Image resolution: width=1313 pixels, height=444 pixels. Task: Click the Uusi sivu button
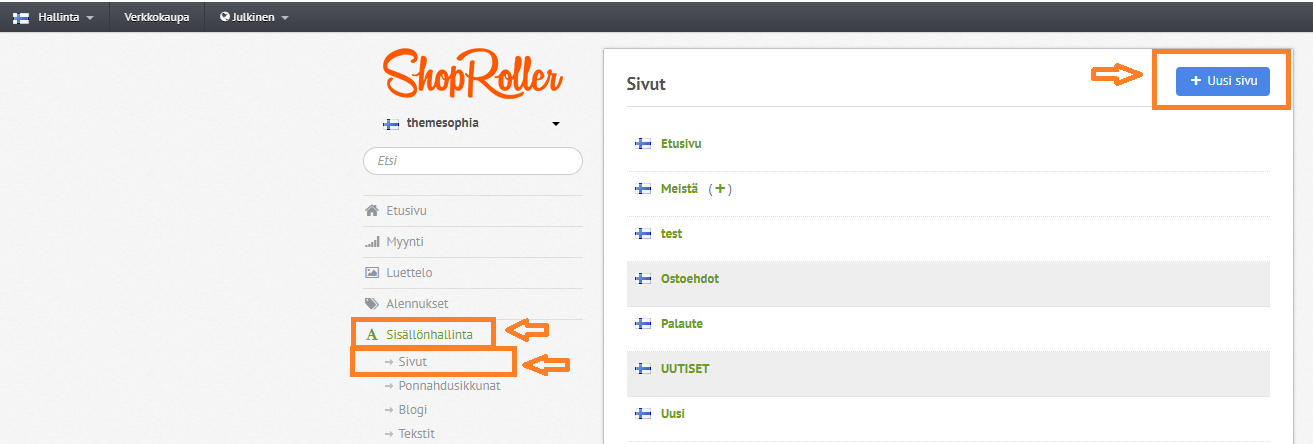coord(1223,81)
